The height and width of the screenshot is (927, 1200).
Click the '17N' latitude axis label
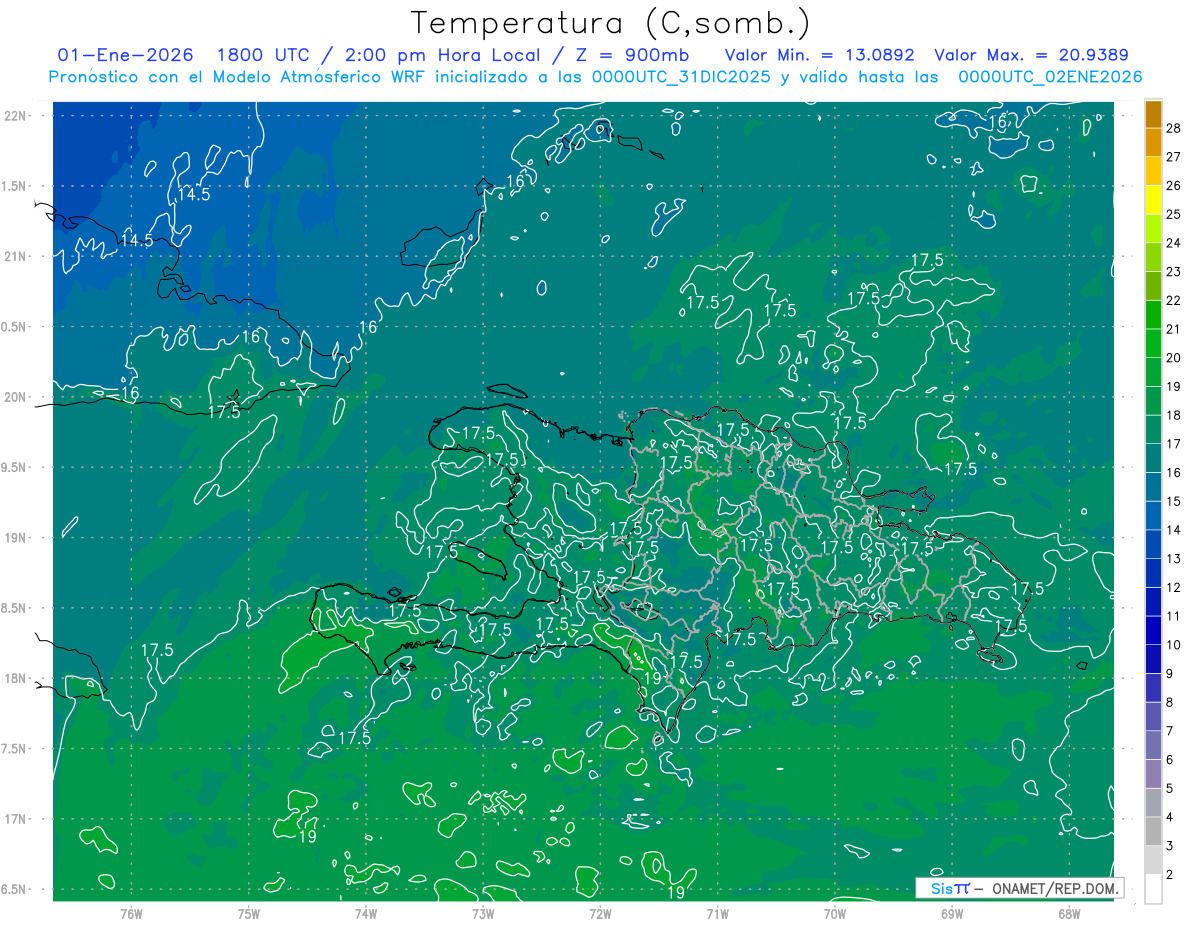[x=14, y=820]
